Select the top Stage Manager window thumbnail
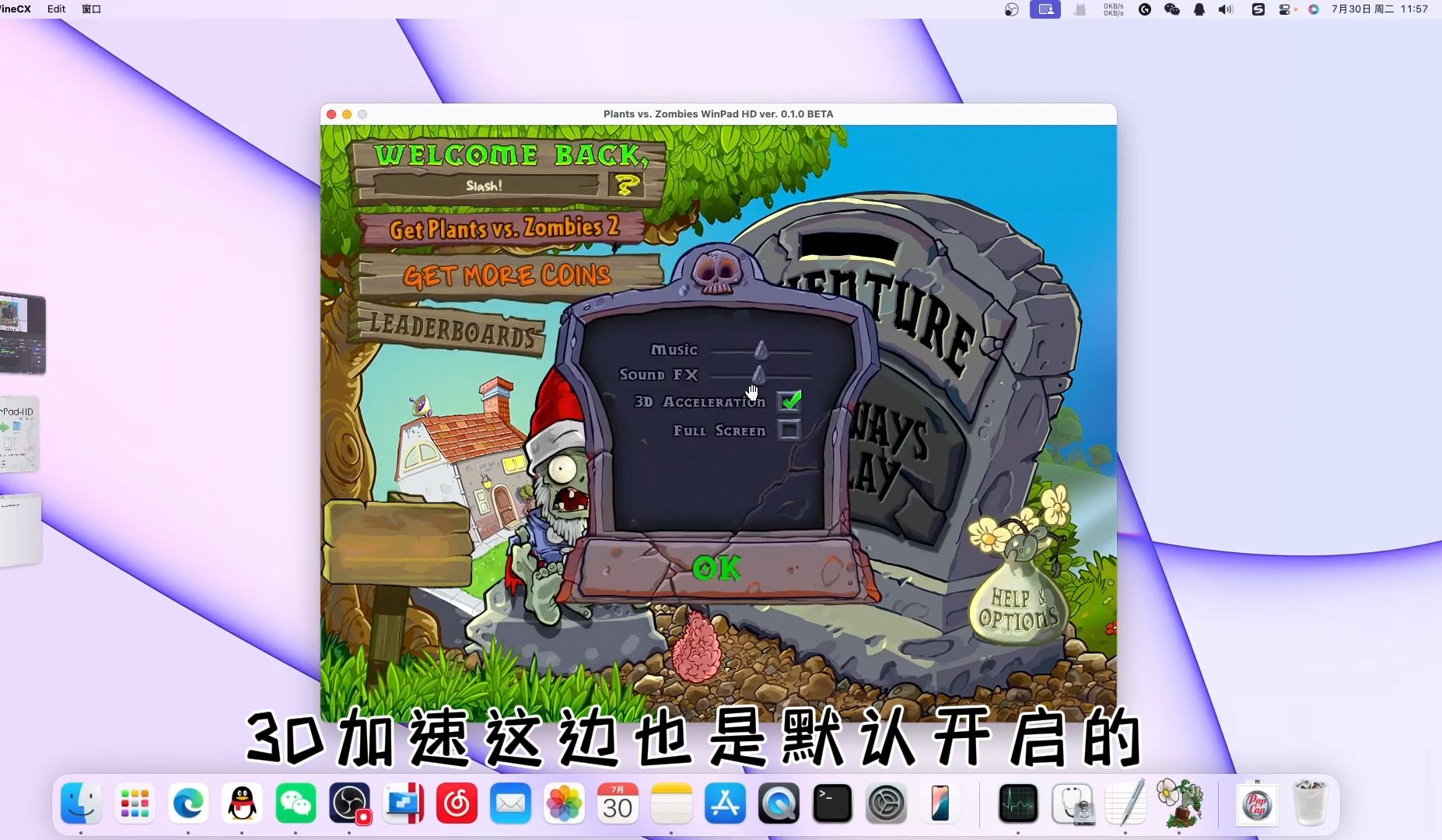 click(23, 334)
